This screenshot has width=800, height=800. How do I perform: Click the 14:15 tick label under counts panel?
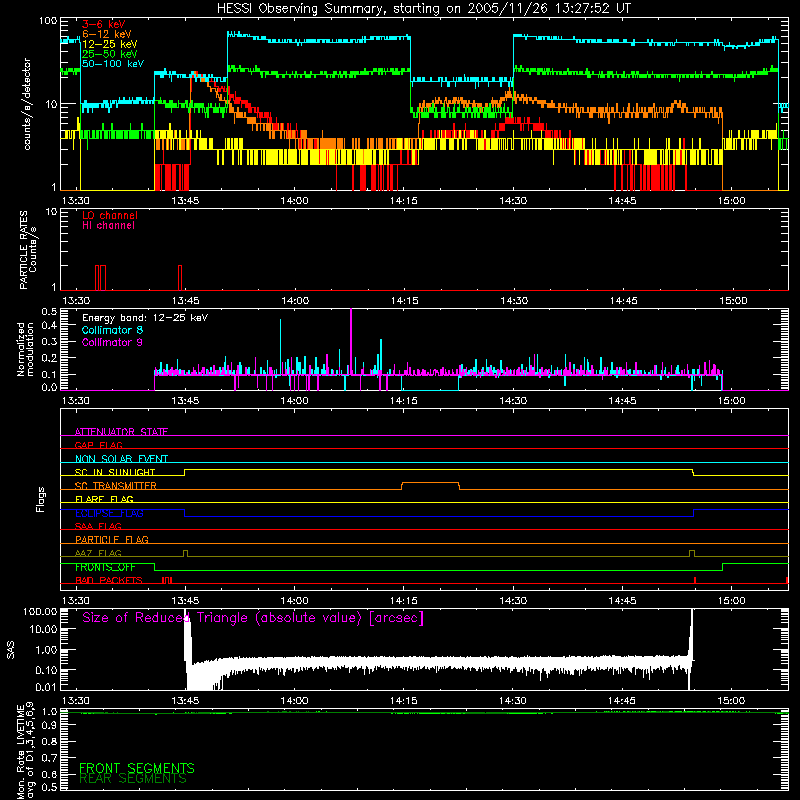click(404, 201)
